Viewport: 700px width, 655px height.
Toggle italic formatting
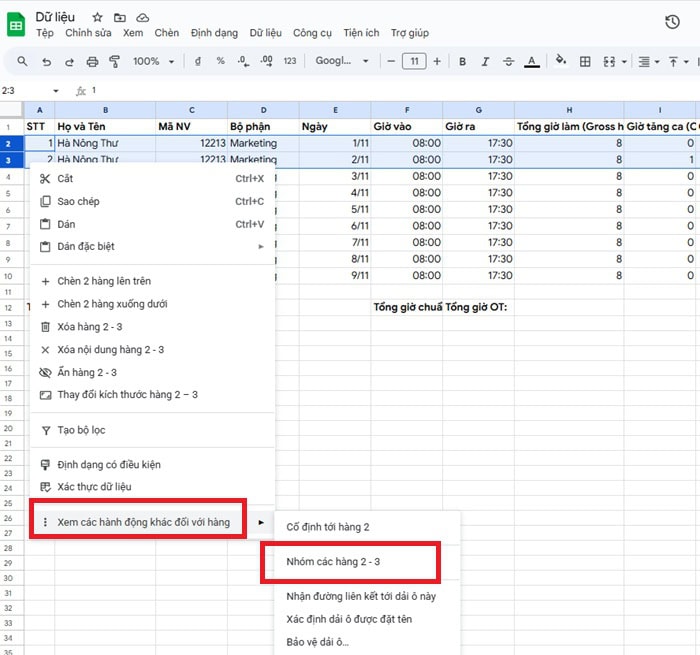pos(485,62)
